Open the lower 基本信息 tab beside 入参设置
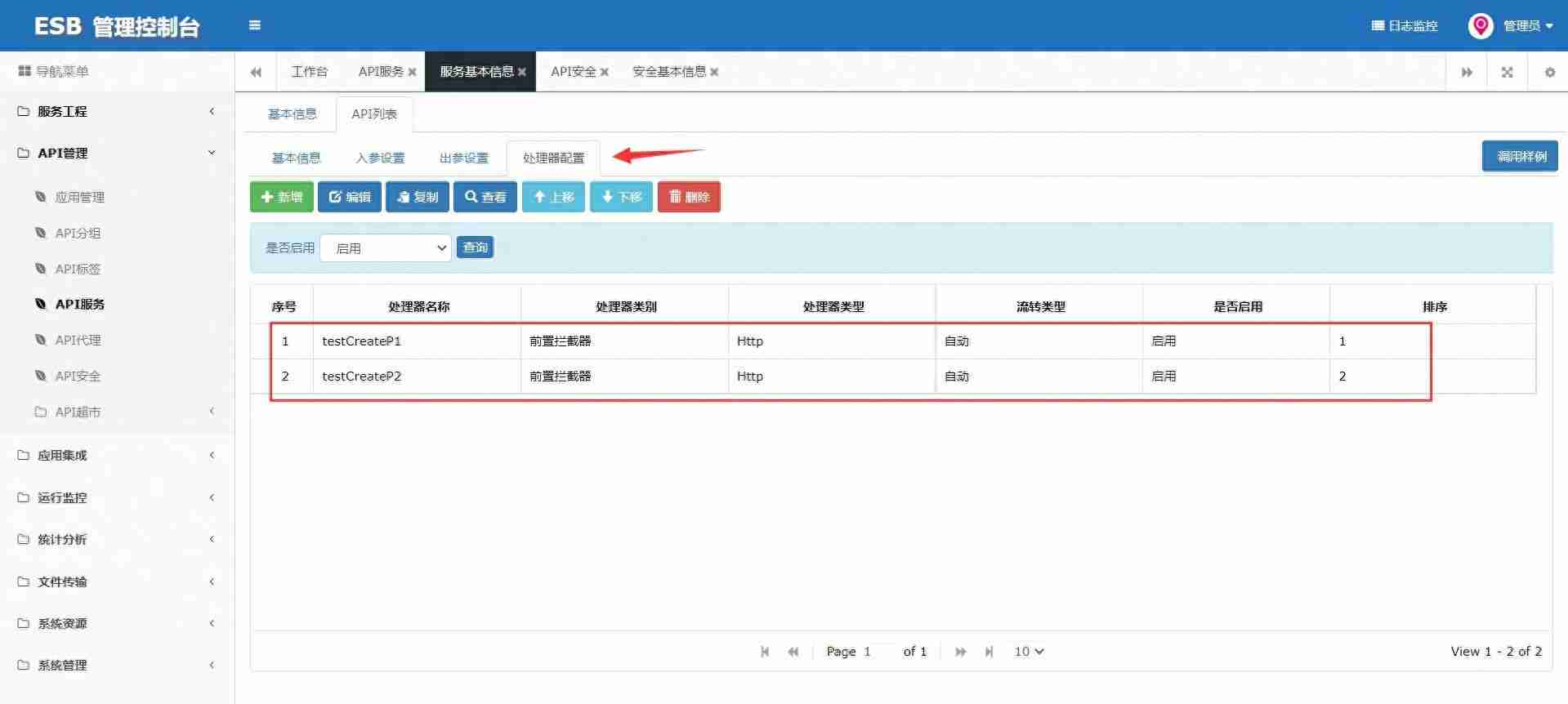1568x704 pixels. tap(296, 158)
